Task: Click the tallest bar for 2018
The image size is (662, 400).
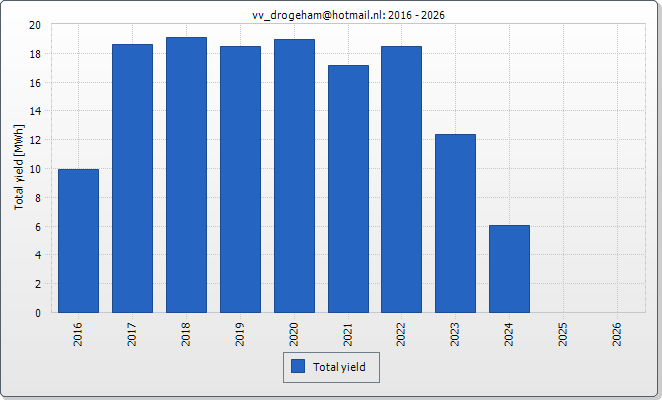Action: coord(186,175)
